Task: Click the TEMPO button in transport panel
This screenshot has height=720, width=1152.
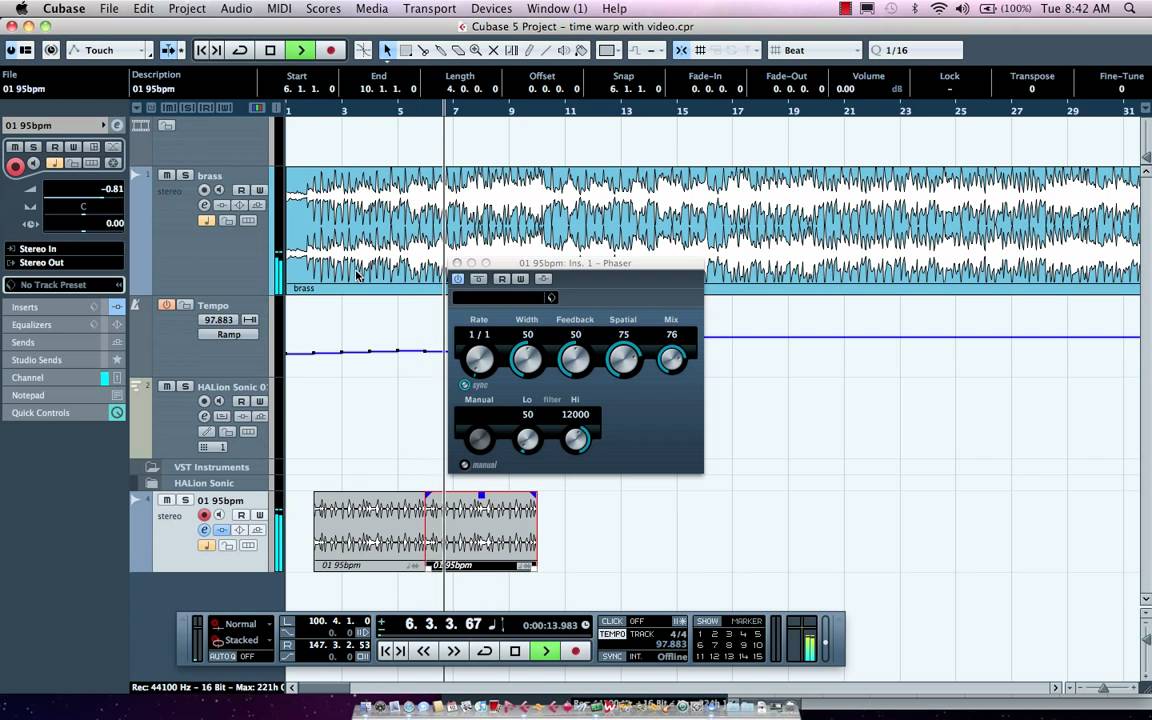Action: point(612,634)
